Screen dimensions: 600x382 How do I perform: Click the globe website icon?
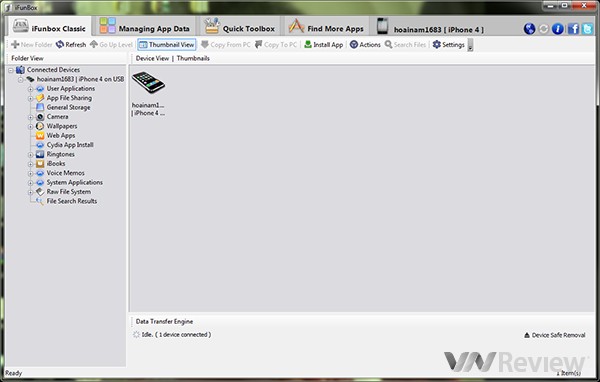point(530,29)
